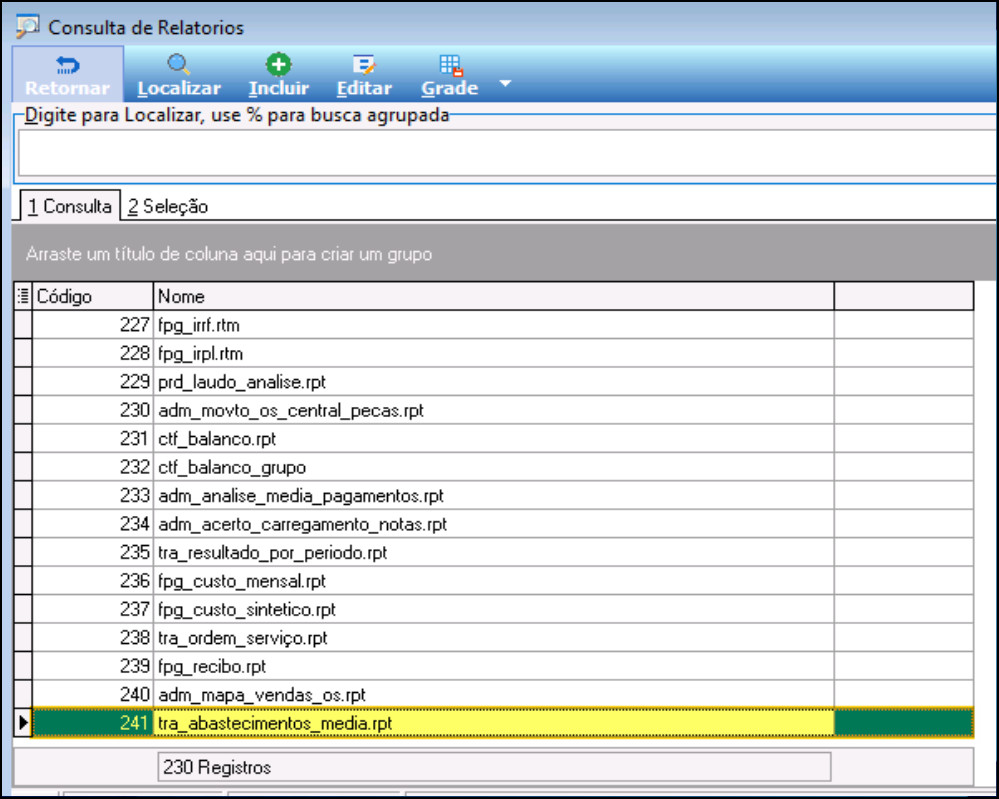The width and height of the screenshot is (999, 799).
Task: Select row fpg_recibo.rpt
Action: tap(494, 666)
